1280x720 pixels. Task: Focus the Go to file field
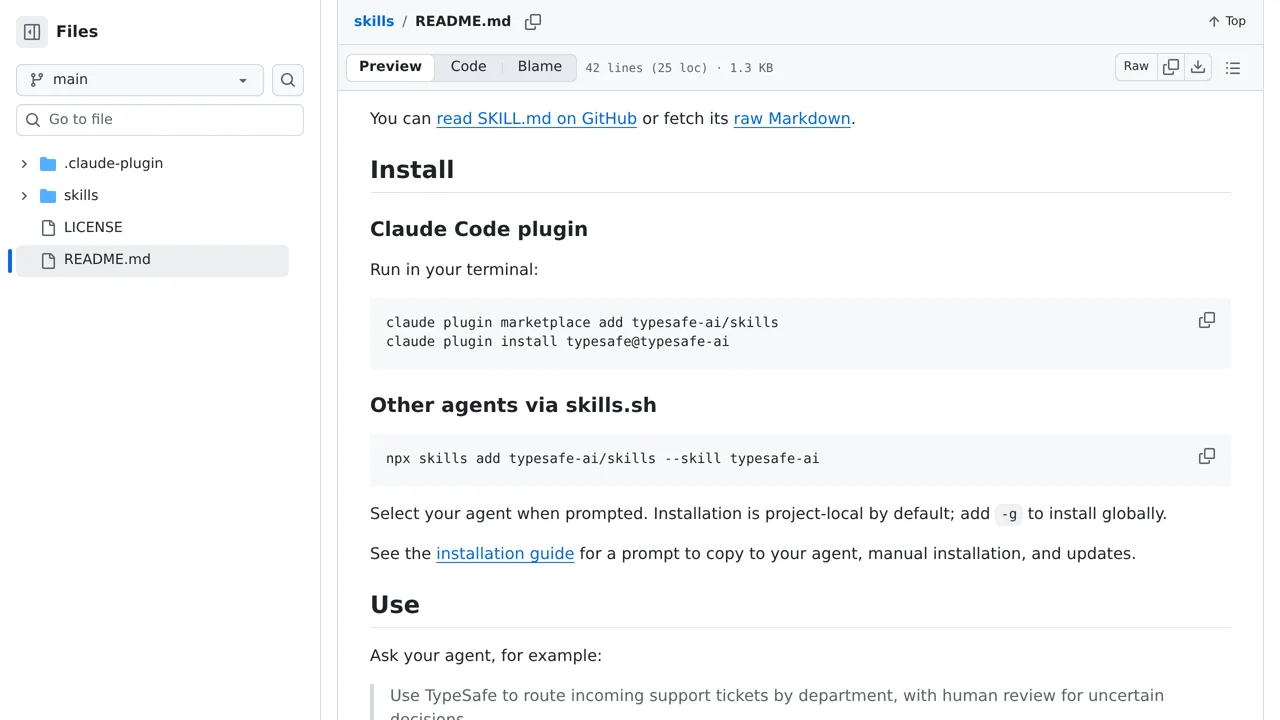pos(160,120)
